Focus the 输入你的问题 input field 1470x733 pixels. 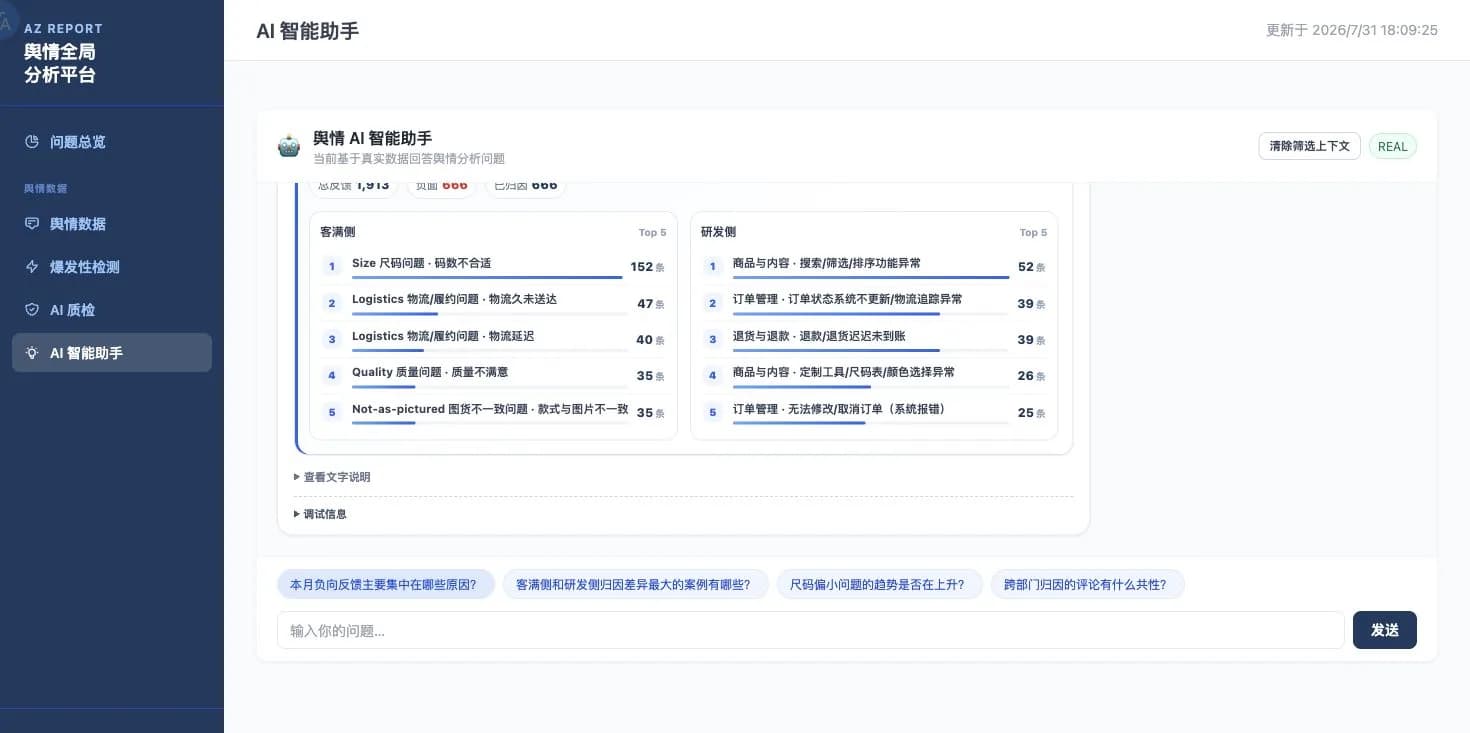810,630
